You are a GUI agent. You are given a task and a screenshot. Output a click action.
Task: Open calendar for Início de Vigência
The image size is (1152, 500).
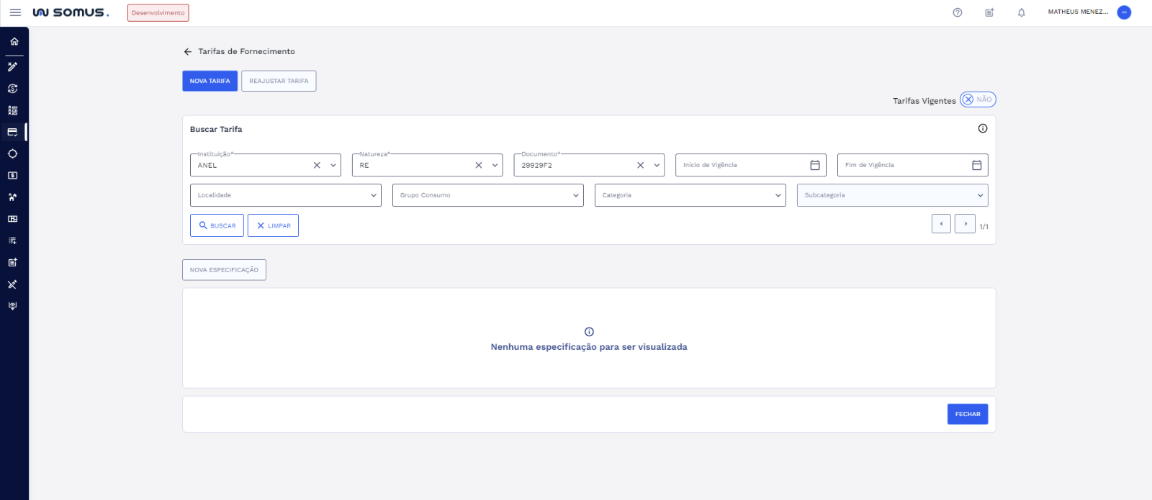tap(814, 165)
